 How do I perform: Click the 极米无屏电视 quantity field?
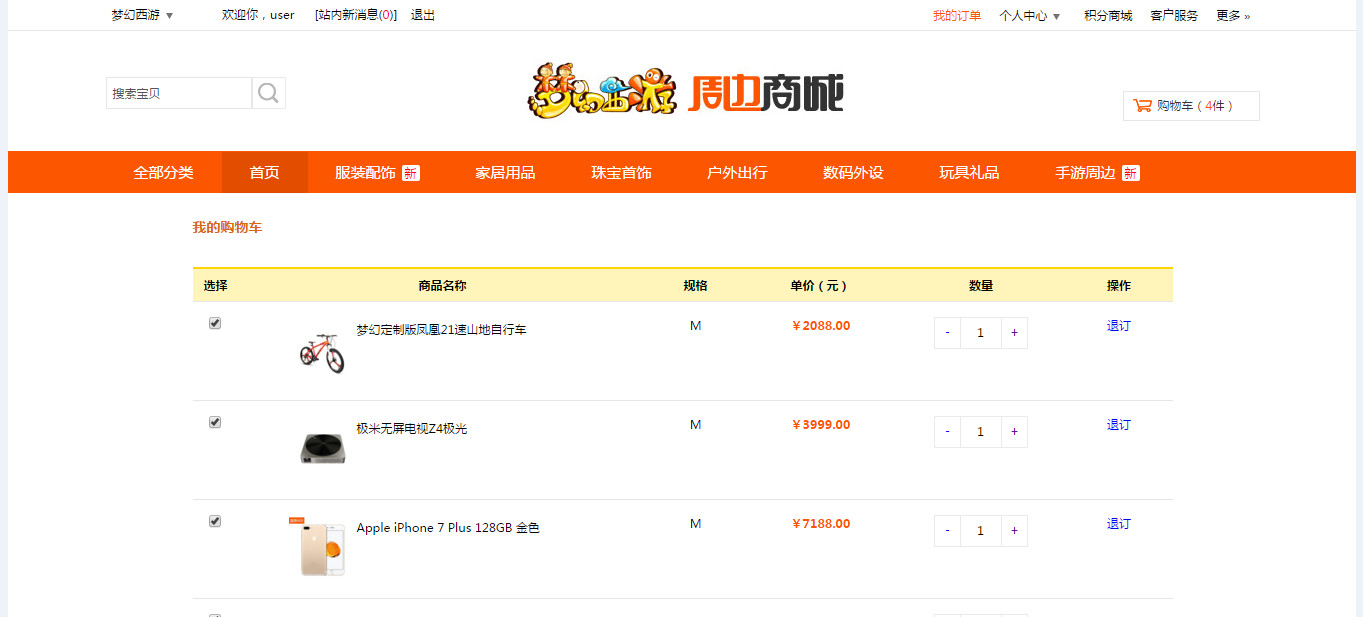pyautogui.click(x=980, y=432)
